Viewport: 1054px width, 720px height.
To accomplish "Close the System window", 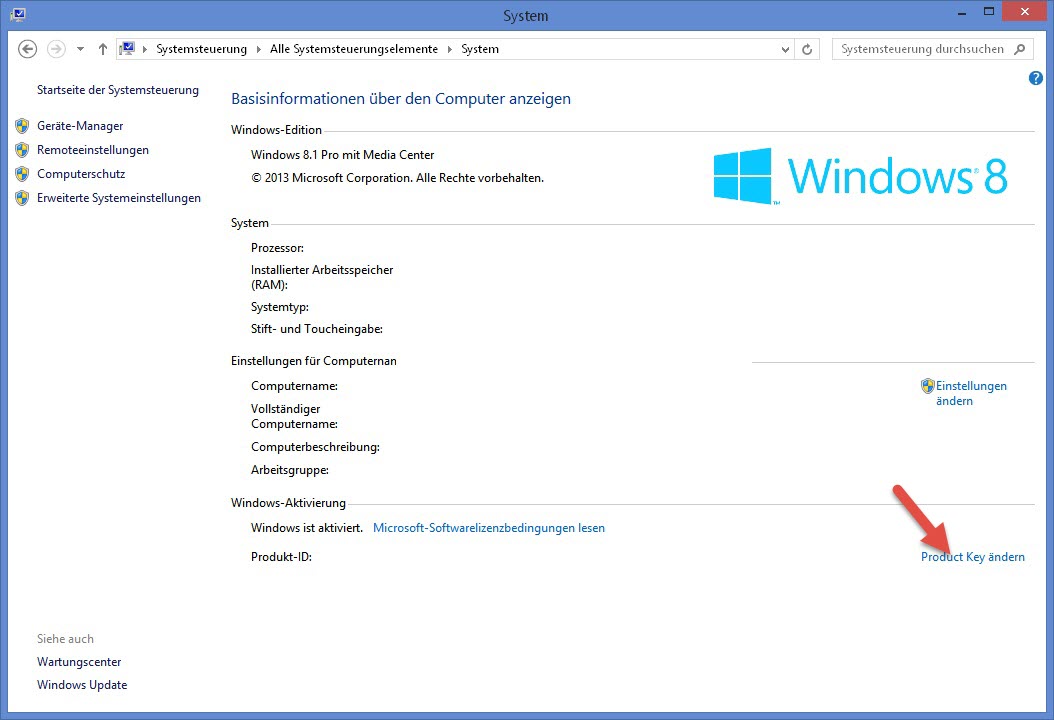I will (x=1024, y=11).
